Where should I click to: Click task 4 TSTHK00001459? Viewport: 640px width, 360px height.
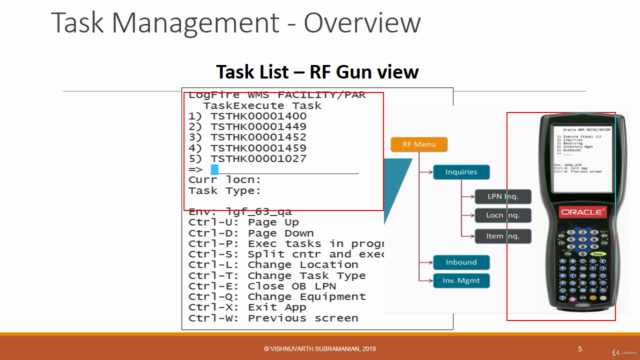pos(247,148)
